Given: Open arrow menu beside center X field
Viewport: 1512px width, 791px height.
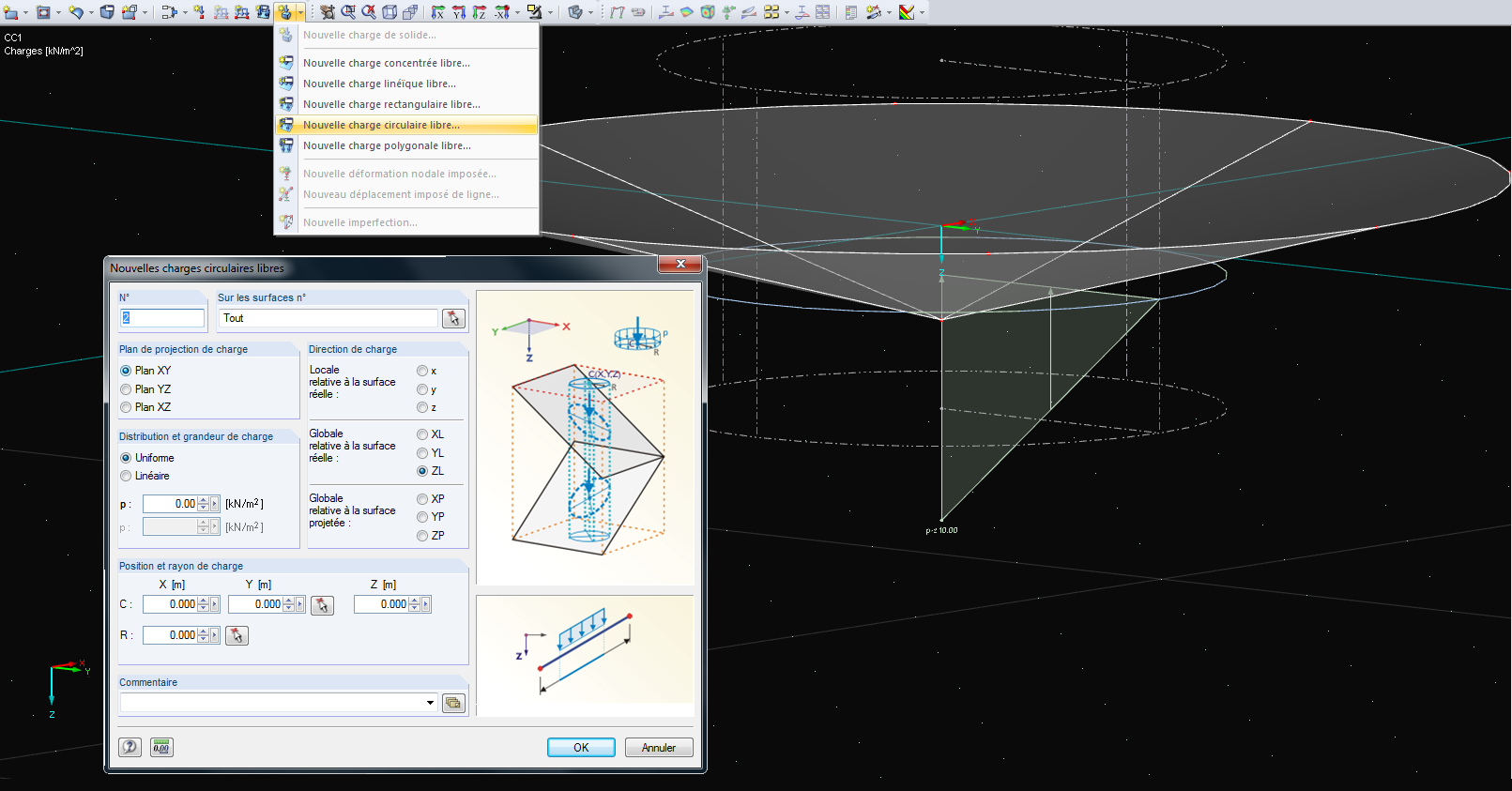Looking at the screenshot, I should pos(215,604).
